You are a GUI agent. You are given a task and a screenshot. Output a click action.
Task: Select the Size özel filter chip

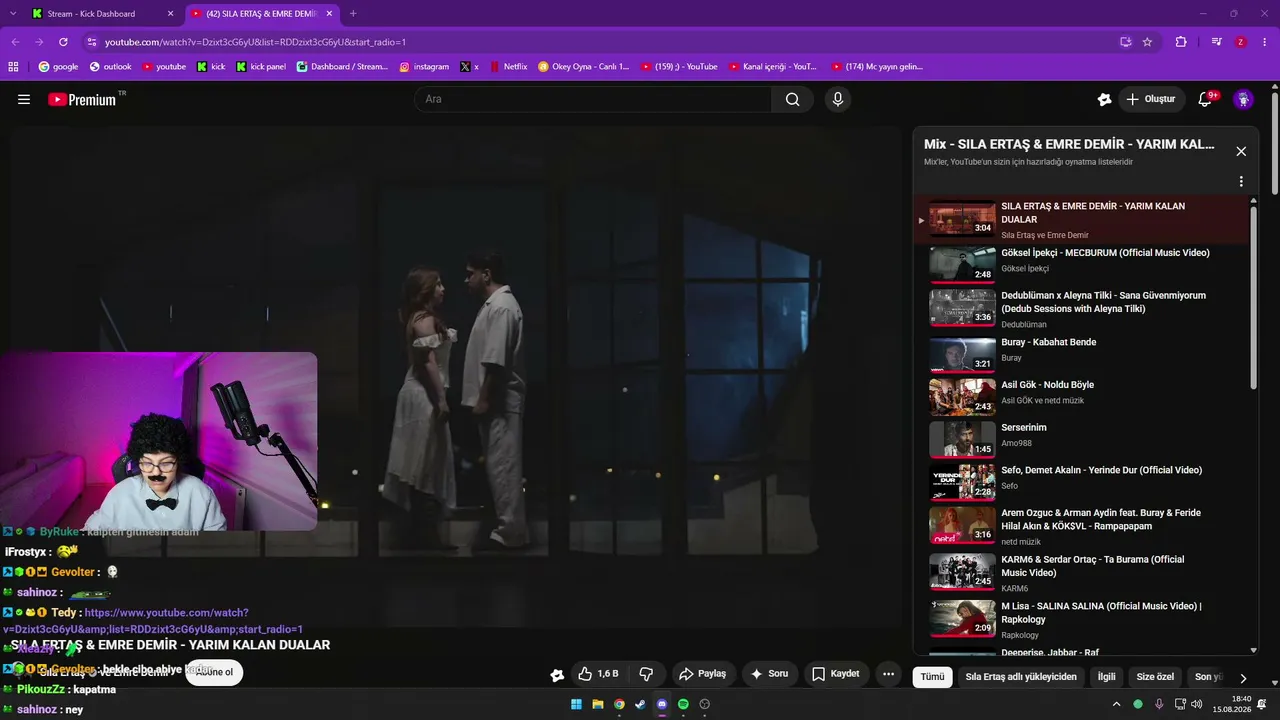click(x=1155, y=677)
